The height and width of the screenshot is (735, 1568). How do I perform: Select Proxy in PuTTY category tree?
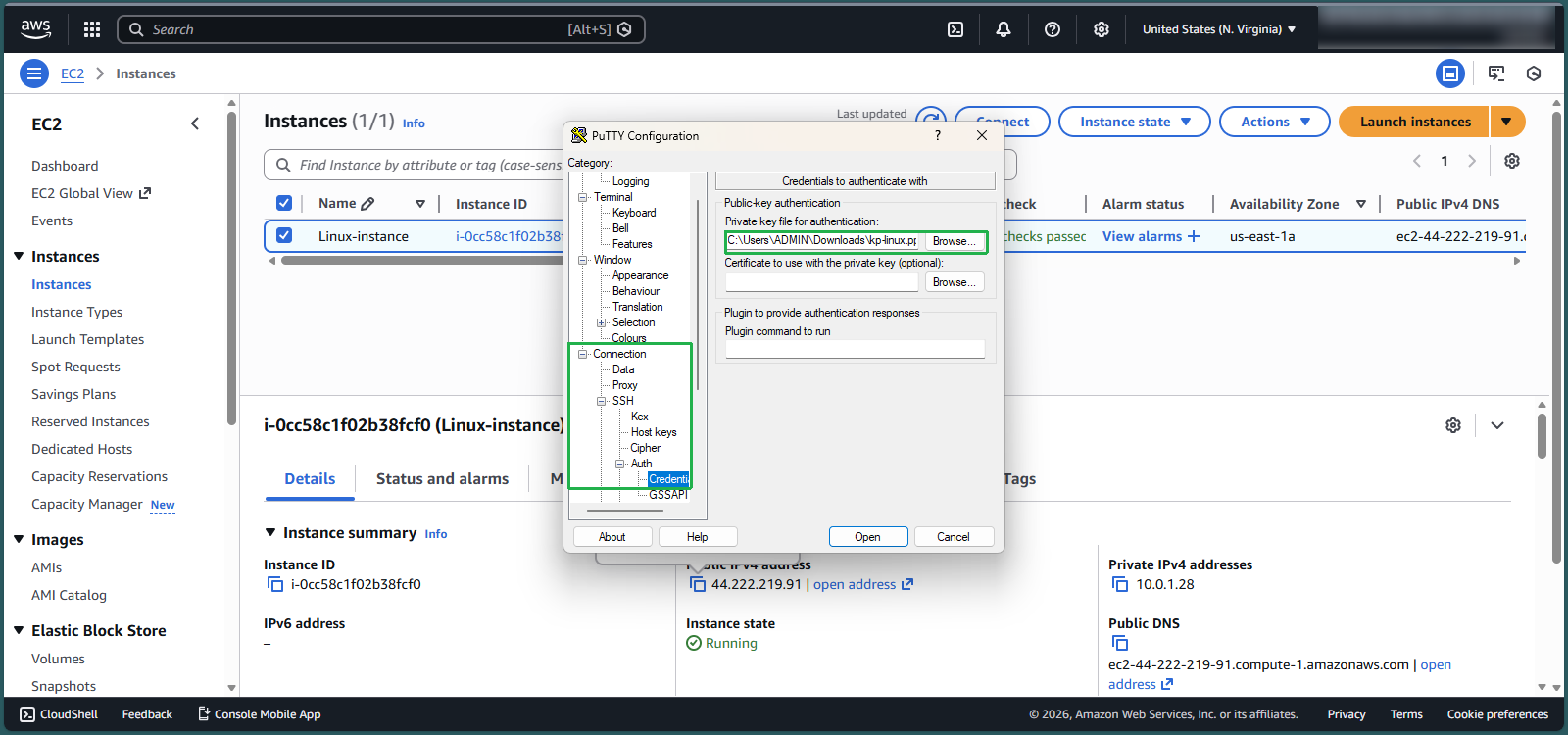click(625, 385)
